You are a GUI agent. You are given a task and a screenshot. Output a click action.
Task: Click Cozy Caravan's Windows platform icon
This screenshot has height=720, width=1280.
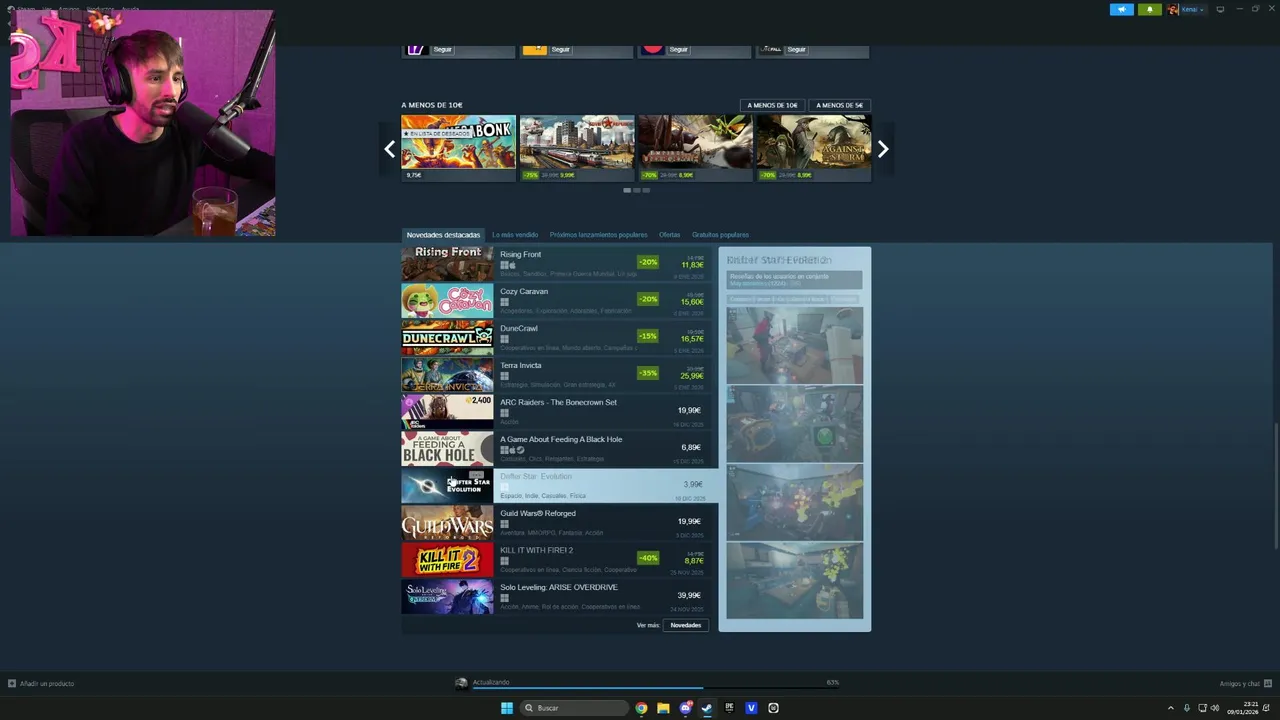(x=504, y=302)
